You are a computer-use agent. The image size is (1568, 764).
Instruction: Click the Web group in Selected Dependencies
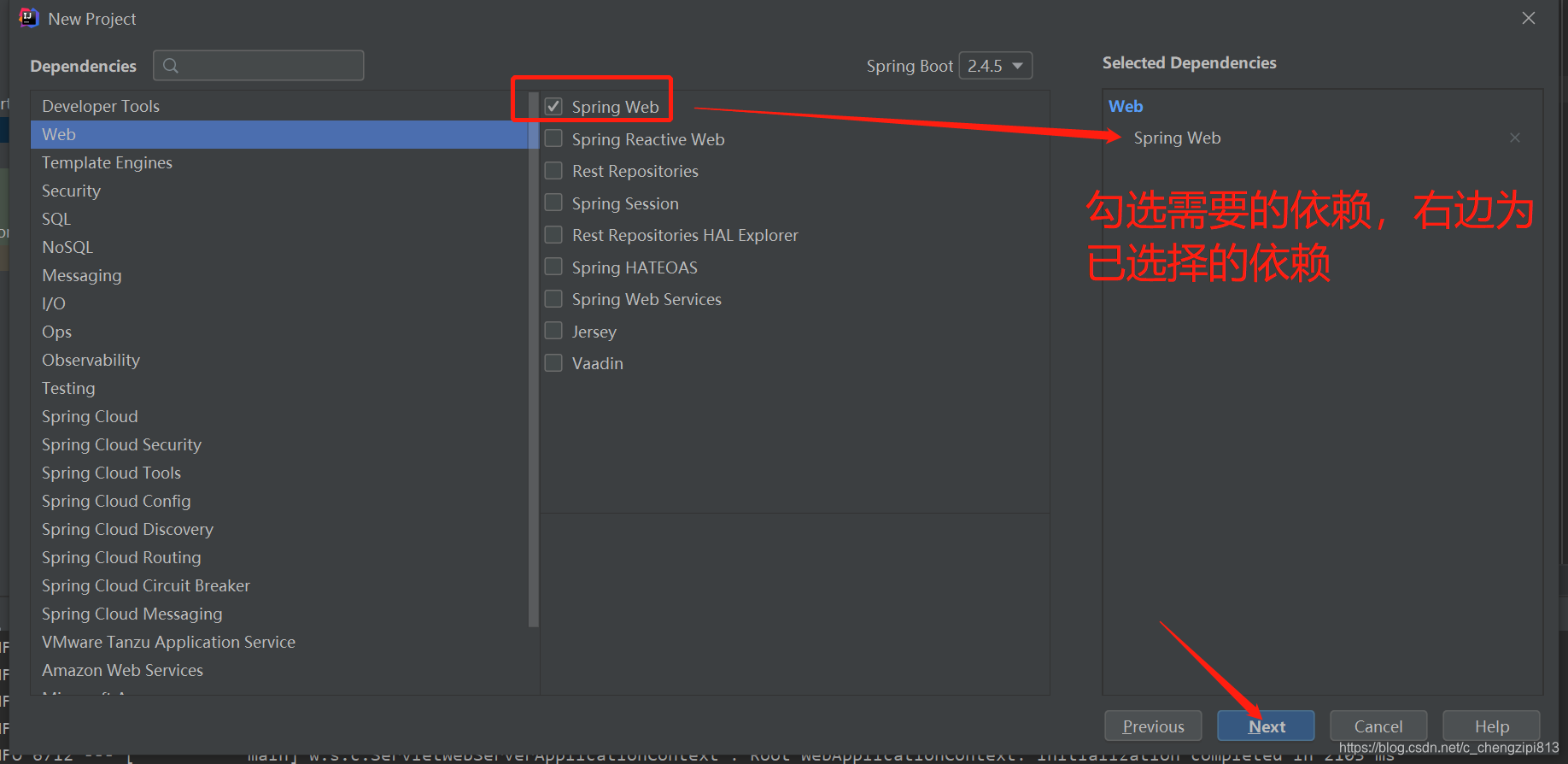tap(1126, 106)
